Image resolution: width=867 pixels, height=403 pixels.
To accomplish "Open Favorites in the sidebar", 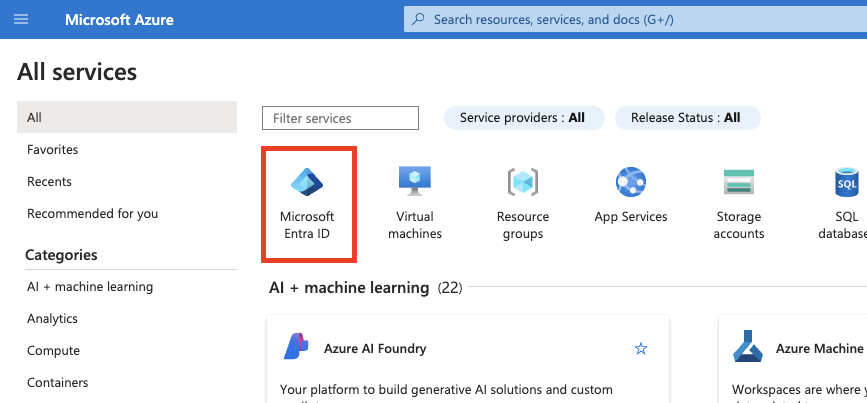I will point(53,149).
